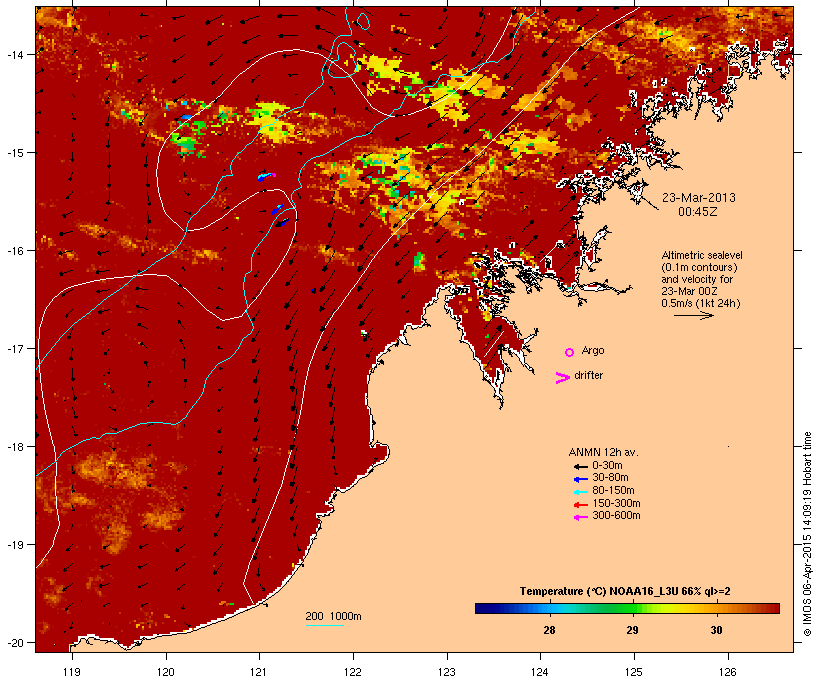Click the magenta Argo circle legend symbol

point(570,352)
